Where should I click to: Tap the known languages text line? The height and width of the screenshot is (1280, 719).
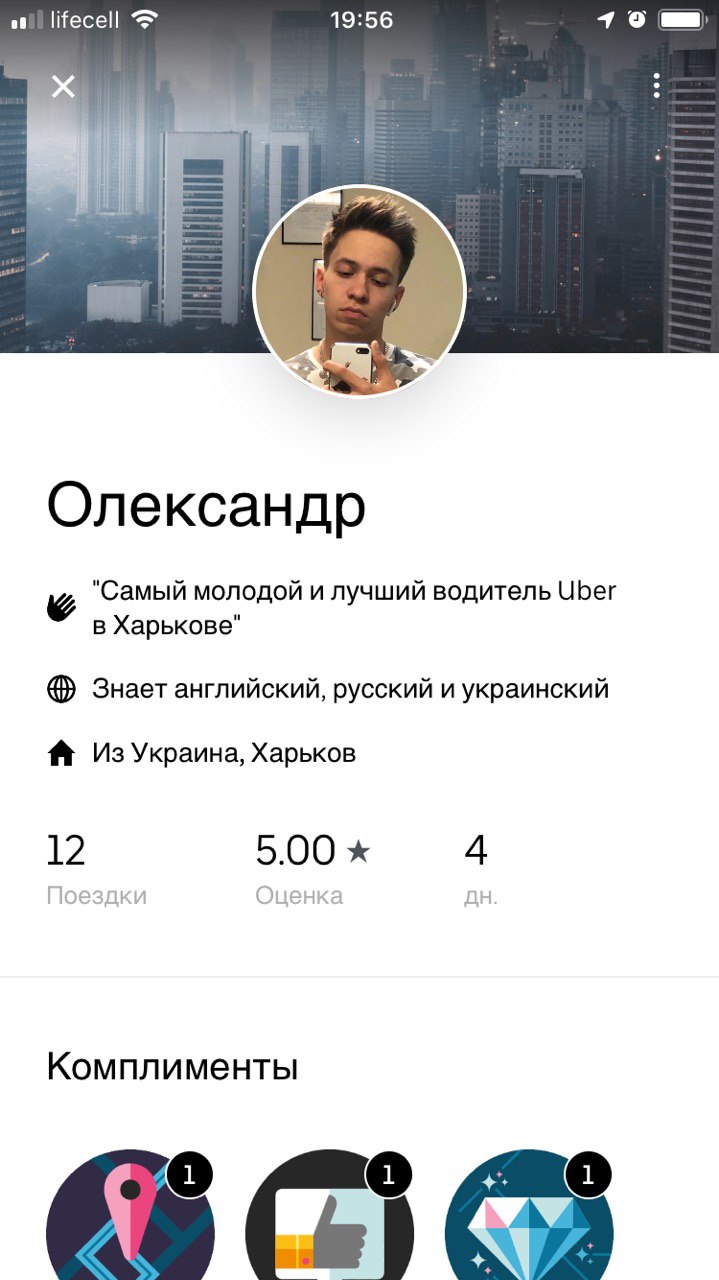[350, 689]
